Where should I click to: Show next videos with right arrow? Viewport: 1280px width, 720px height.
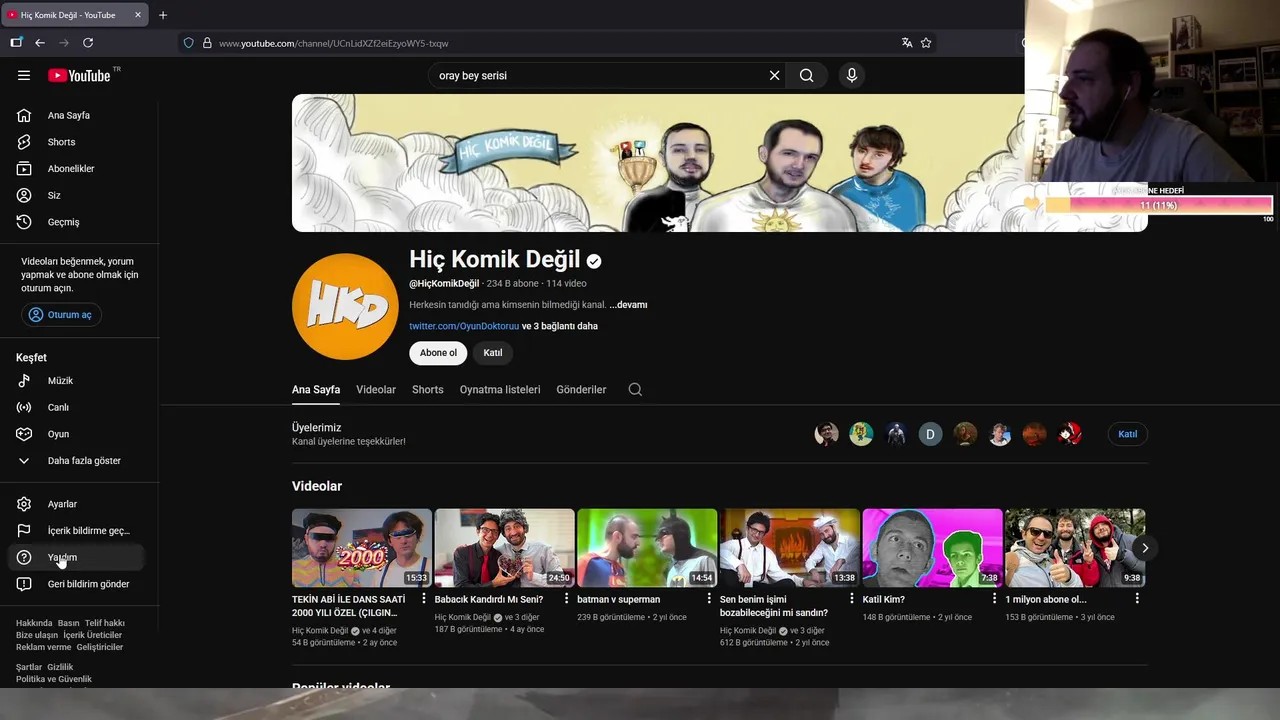(1145, 548)
